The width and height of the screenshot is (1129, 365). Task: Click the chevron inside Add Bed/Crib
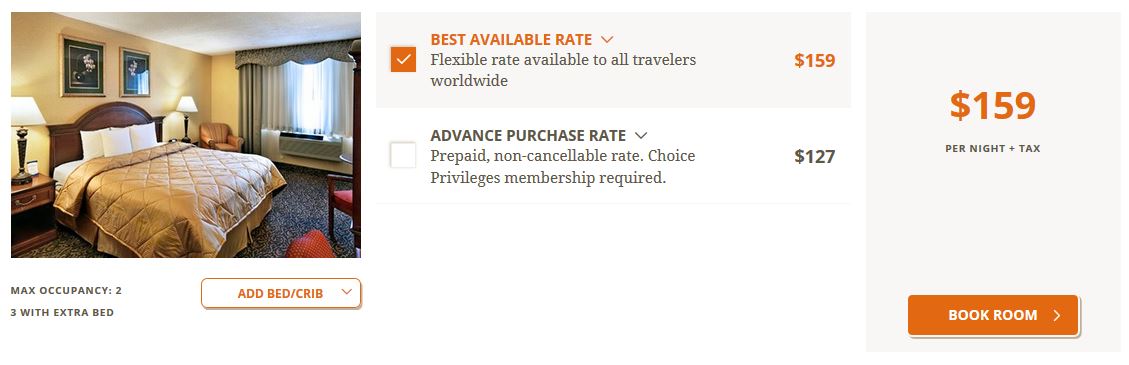pyautogui.click(x=346, y=292)
